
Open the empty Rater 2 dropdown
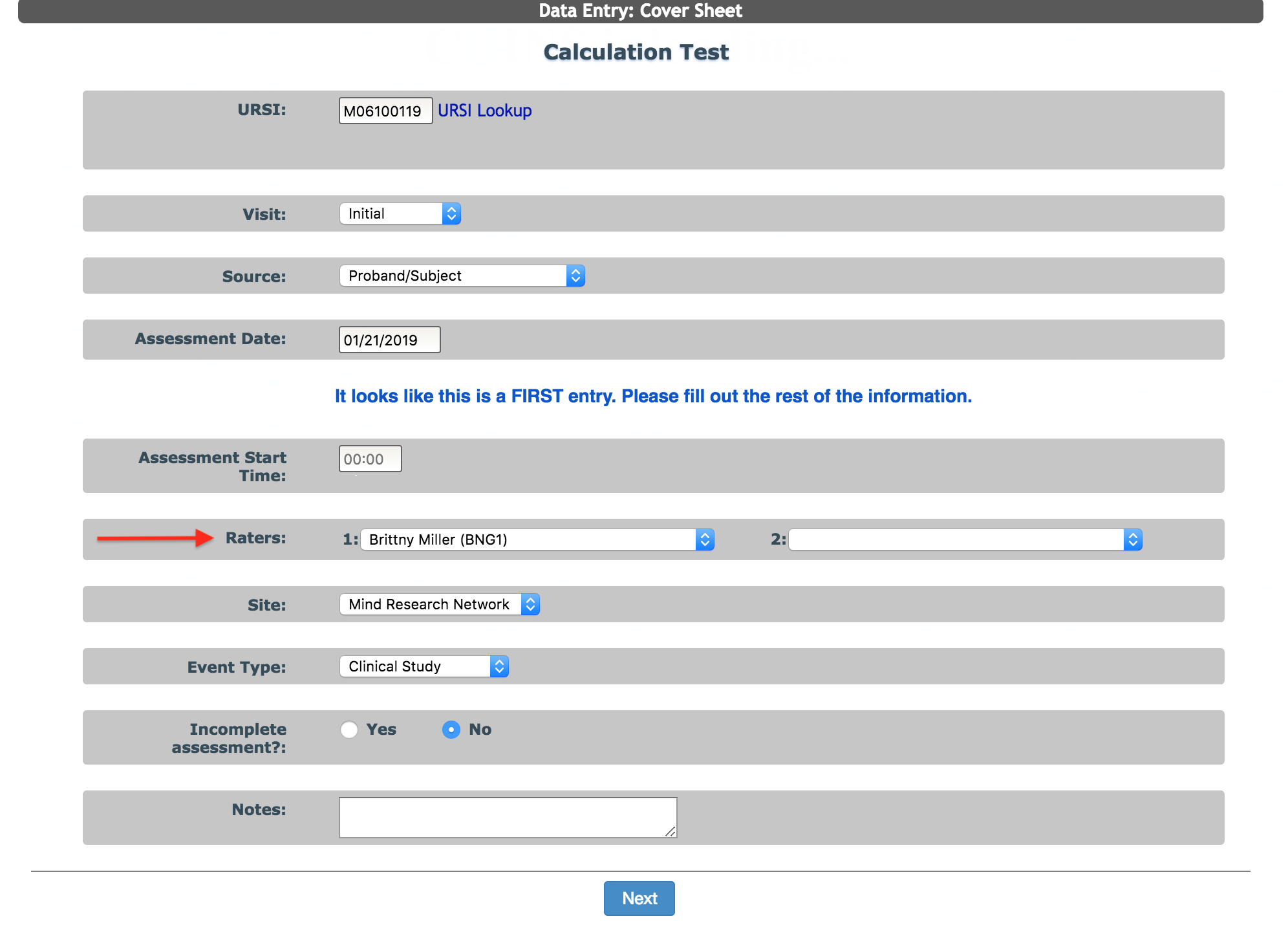[957, 539]
